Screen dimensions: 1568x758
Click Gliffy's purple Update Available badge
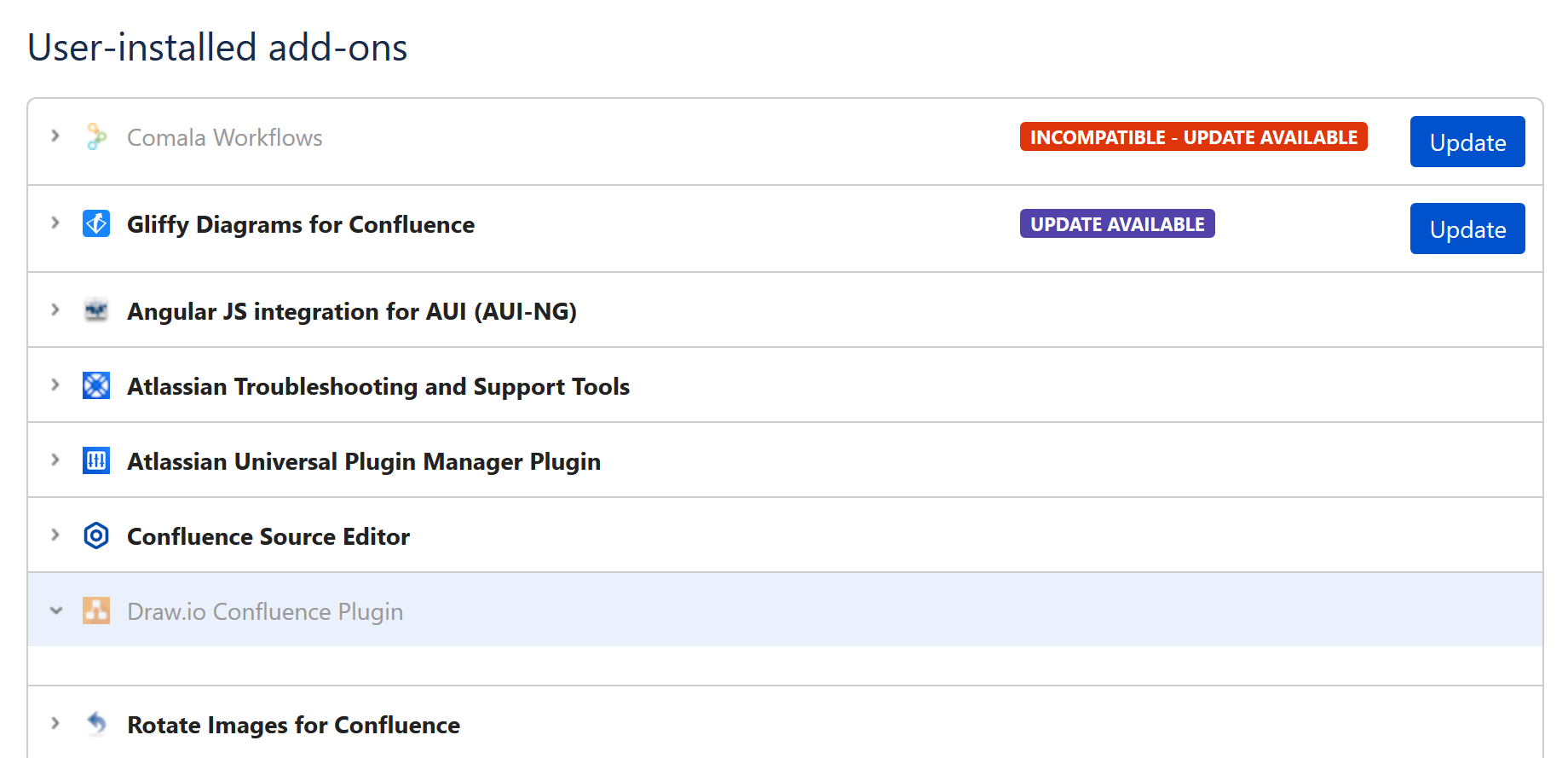point(1117,223)
